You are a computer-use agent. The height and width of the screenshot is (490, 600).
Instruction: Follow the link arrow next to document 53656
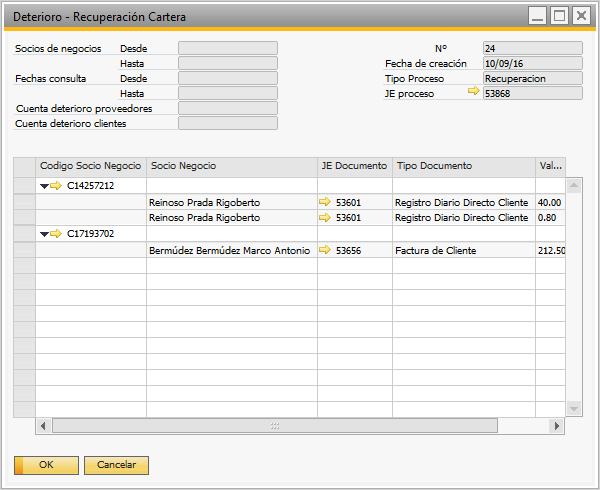(x=324, y=250)
